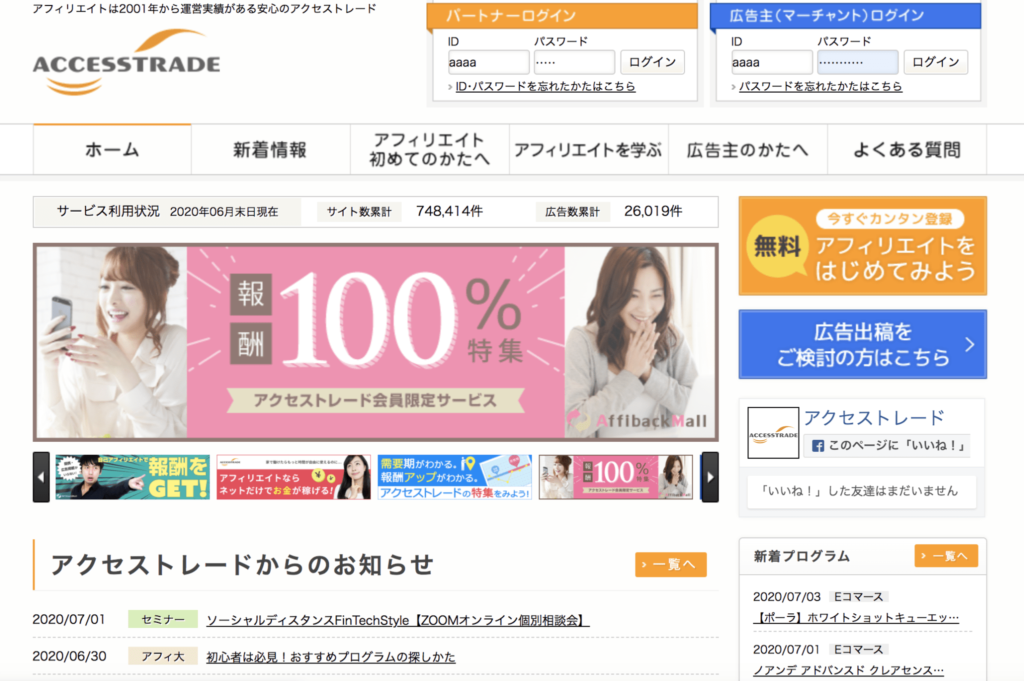Click the partner ログイン button
1024x681 pixels.
(x=652, y=62)
